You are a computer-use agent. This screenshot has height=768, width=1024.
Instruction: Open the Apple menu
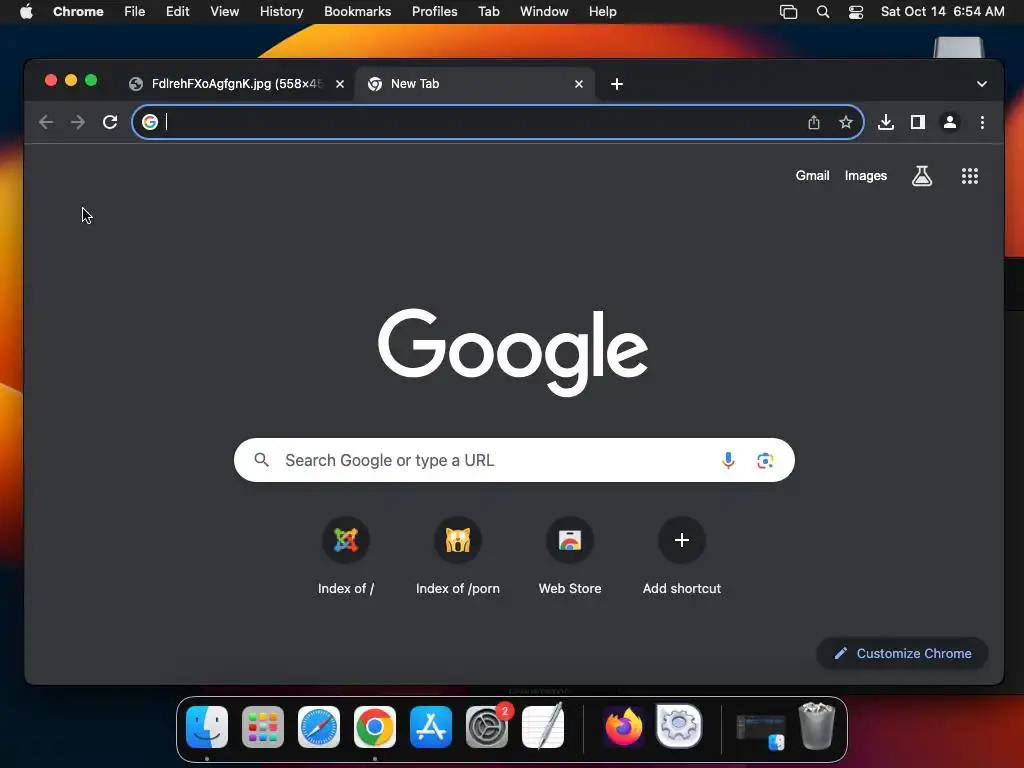(26, 12)
